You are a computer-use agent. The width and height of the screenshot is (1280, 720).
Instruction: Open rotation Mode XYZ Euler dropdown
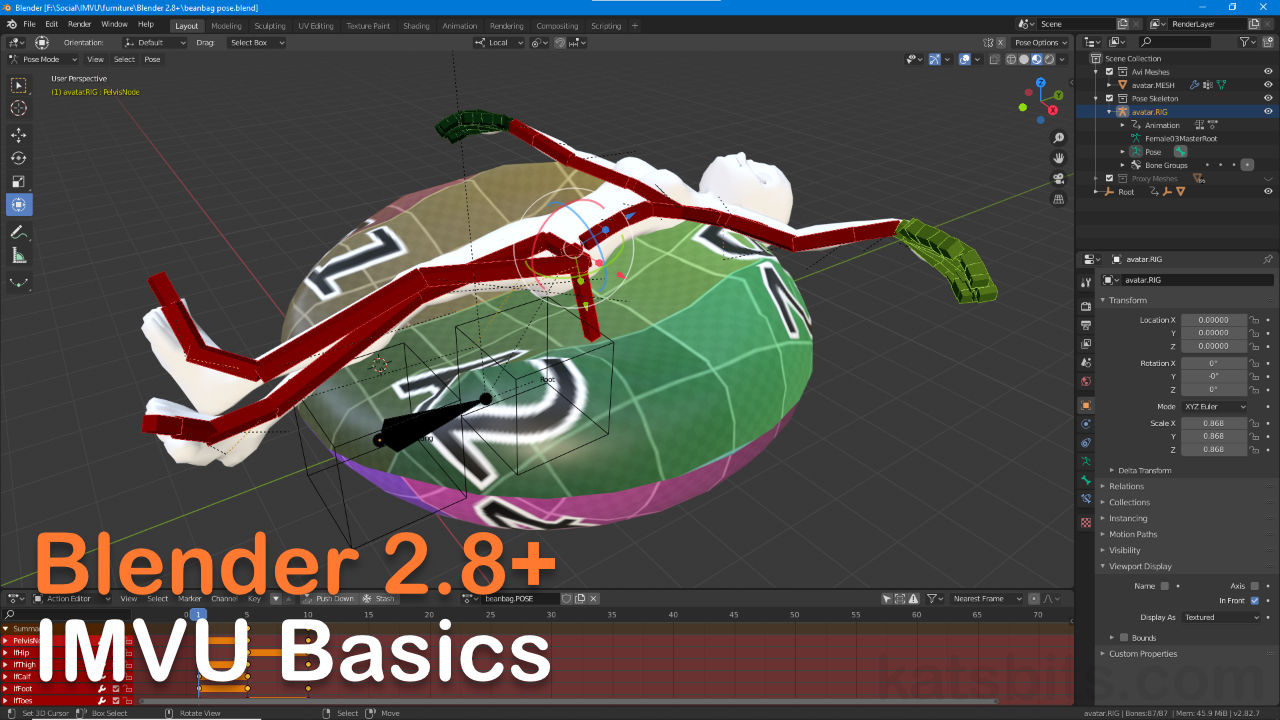pyautogui.click(x=1215, y=407)
